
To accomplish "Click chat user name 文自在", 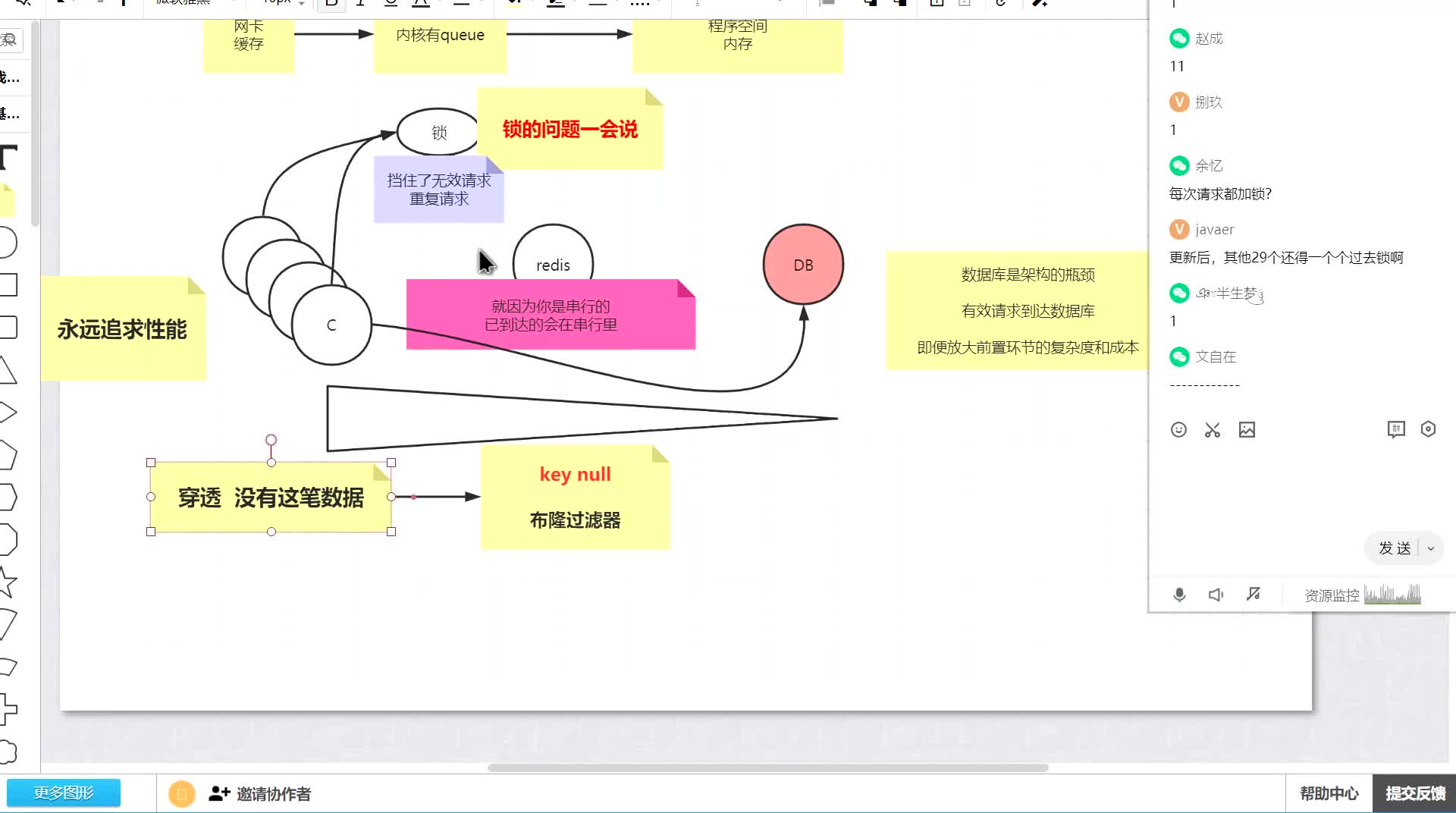I will [x=1216, y=356].
